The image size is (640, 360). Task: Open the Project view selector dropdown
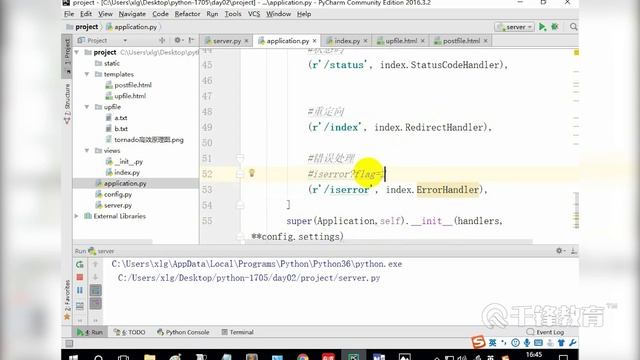click(125, 40)
